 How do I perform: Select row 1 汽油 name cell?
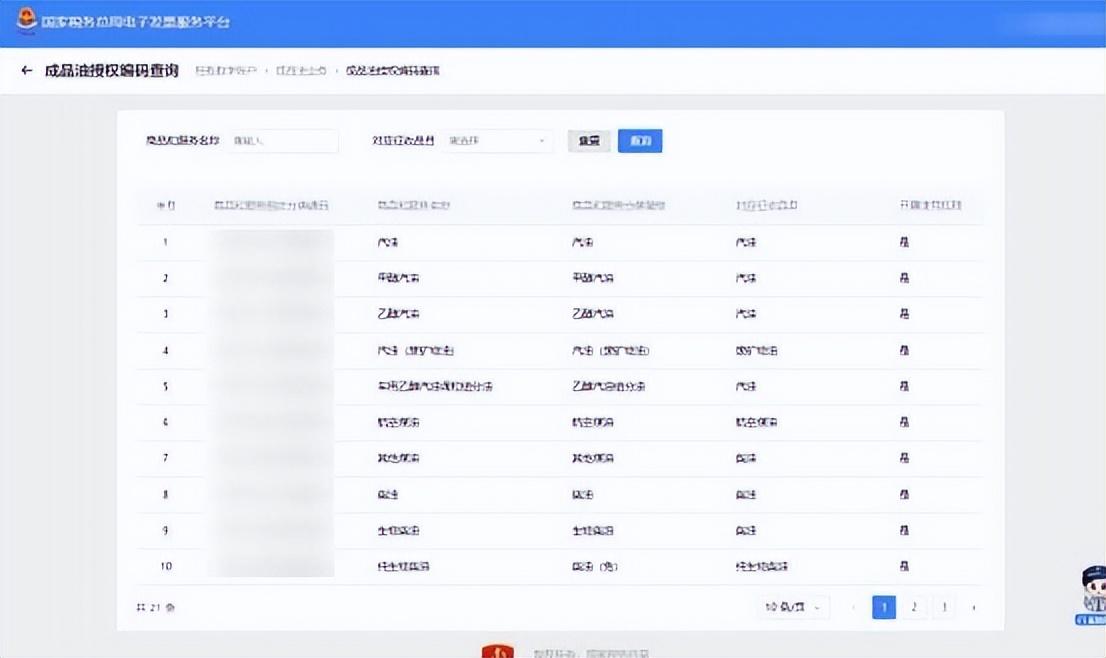[388, 243]
